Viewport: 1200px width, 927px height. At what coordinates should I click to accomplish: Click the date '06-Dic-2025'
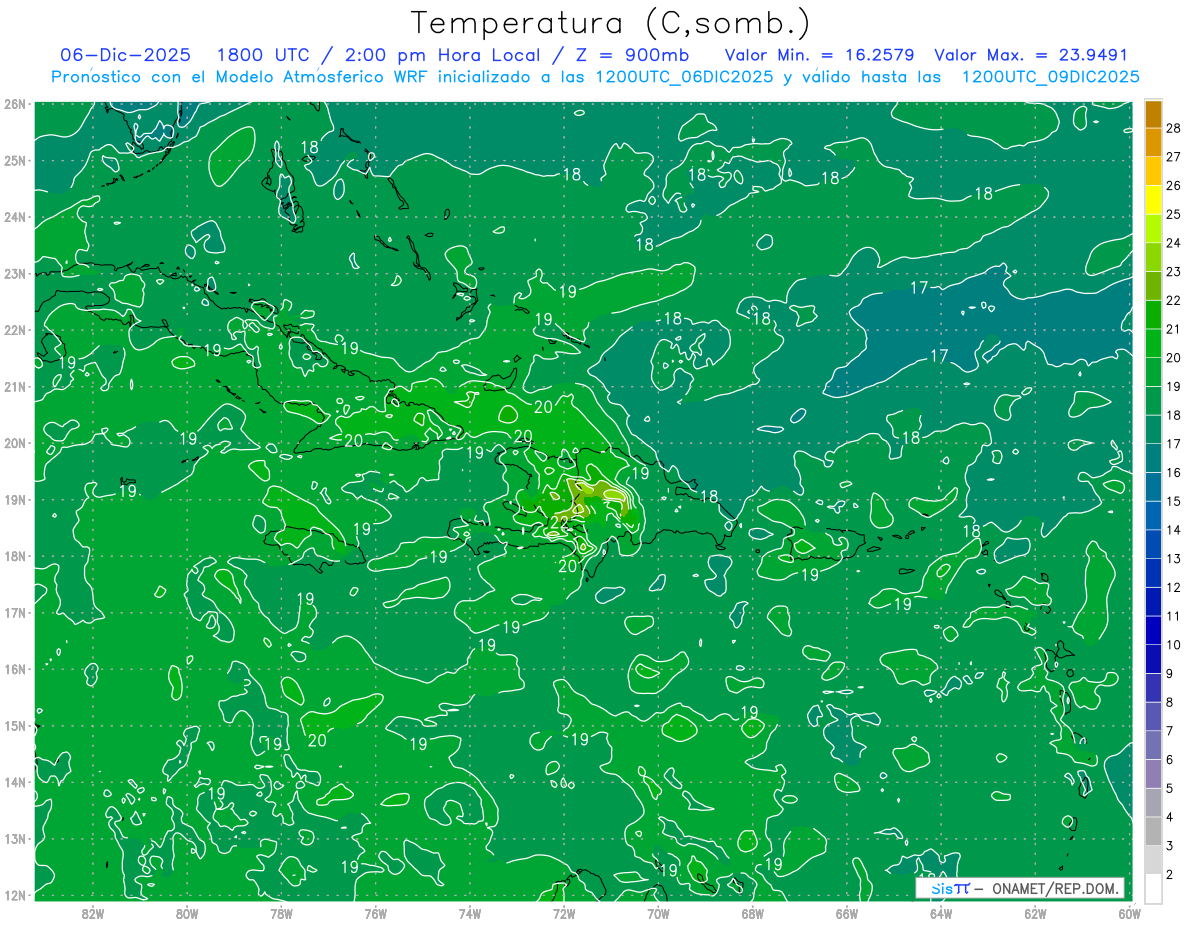tap(125, 55)
